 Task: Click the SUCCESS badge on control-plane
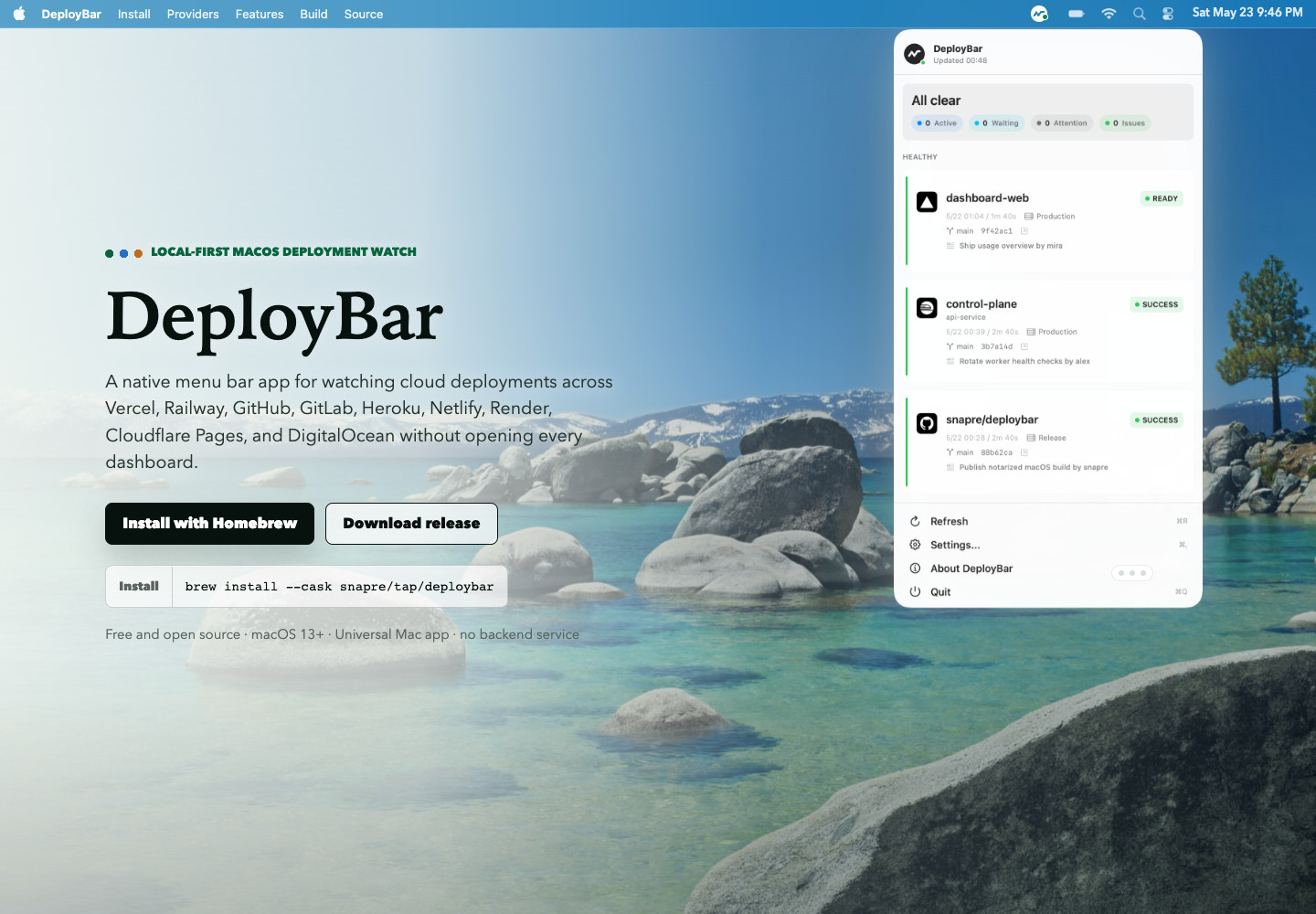[x=1156, y=304]
